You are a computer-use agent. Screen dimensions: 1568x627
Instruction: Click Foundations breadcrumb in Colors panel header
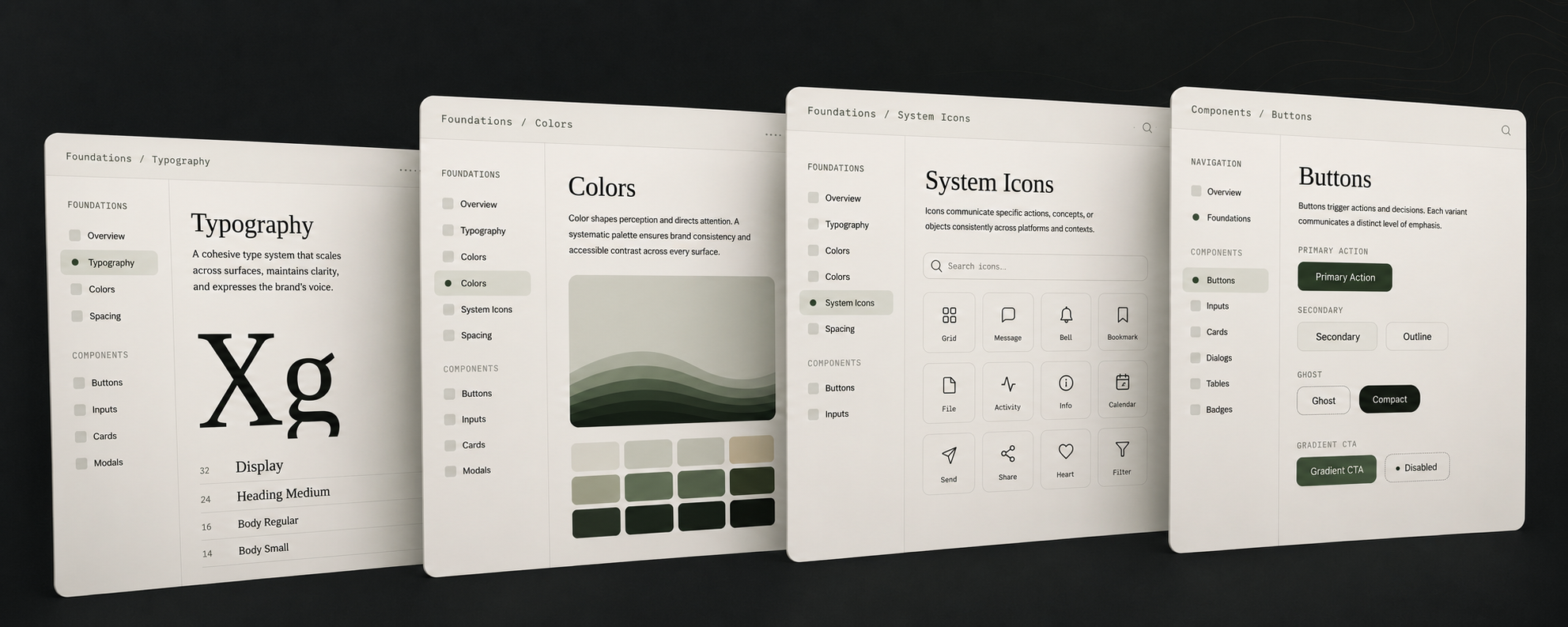tap(477, 120)
